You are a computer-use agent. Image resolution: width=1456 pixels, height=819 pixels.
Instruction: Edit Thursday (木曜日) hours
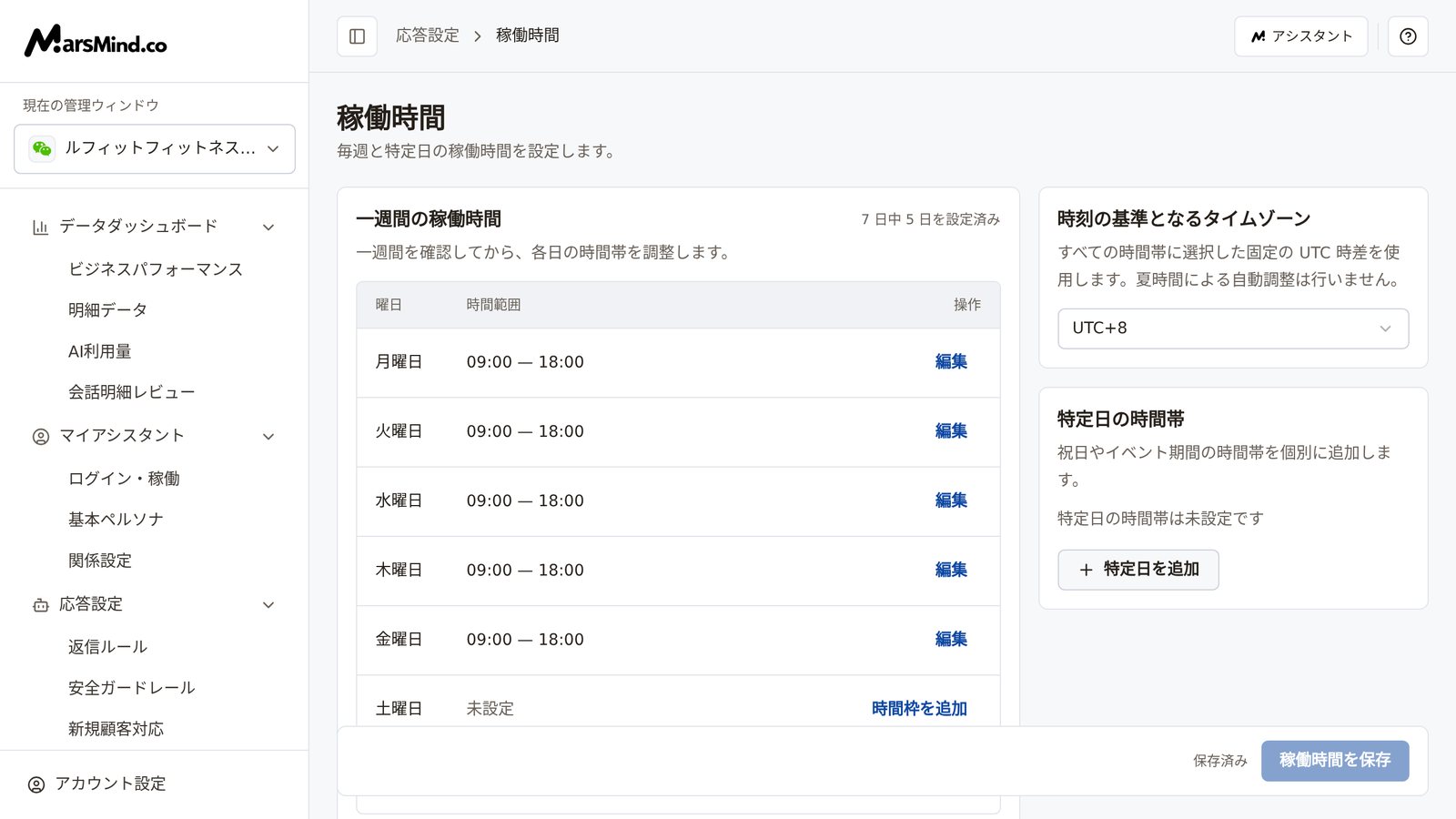point(951,570)
